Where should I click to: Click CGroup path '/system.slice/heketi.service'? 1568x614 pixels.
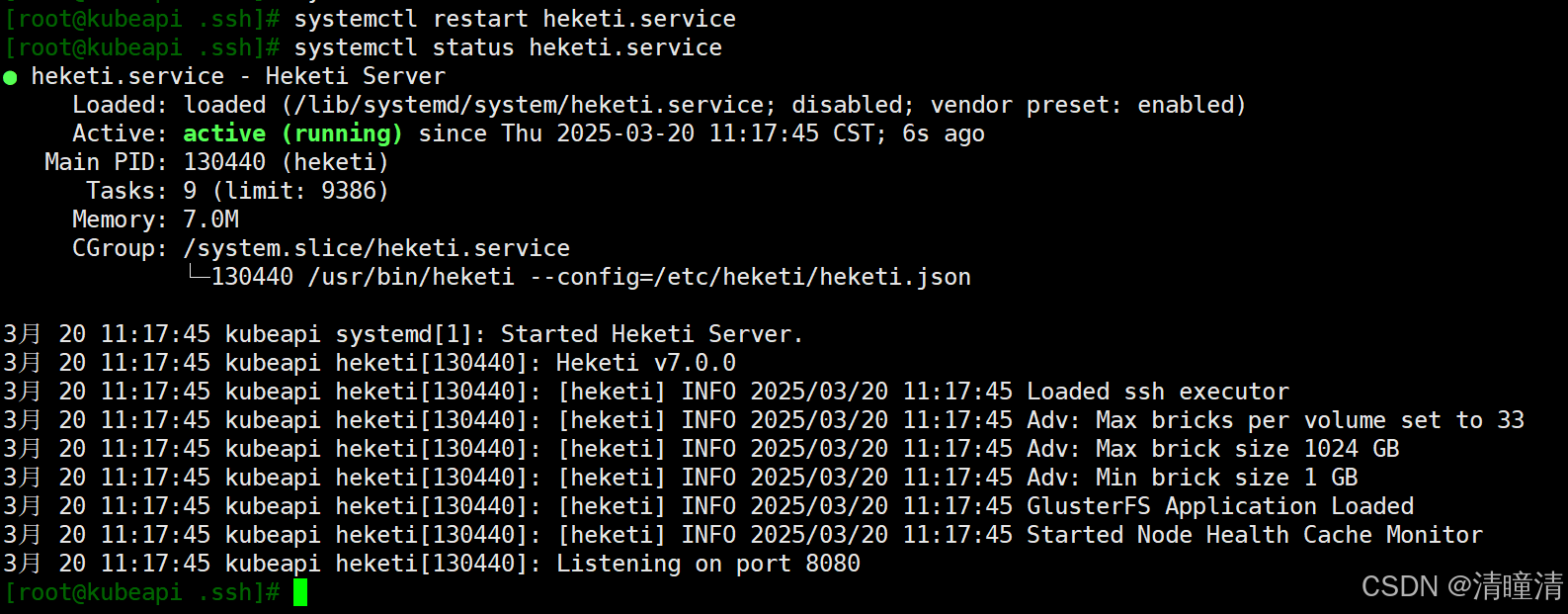click(376, 248)
